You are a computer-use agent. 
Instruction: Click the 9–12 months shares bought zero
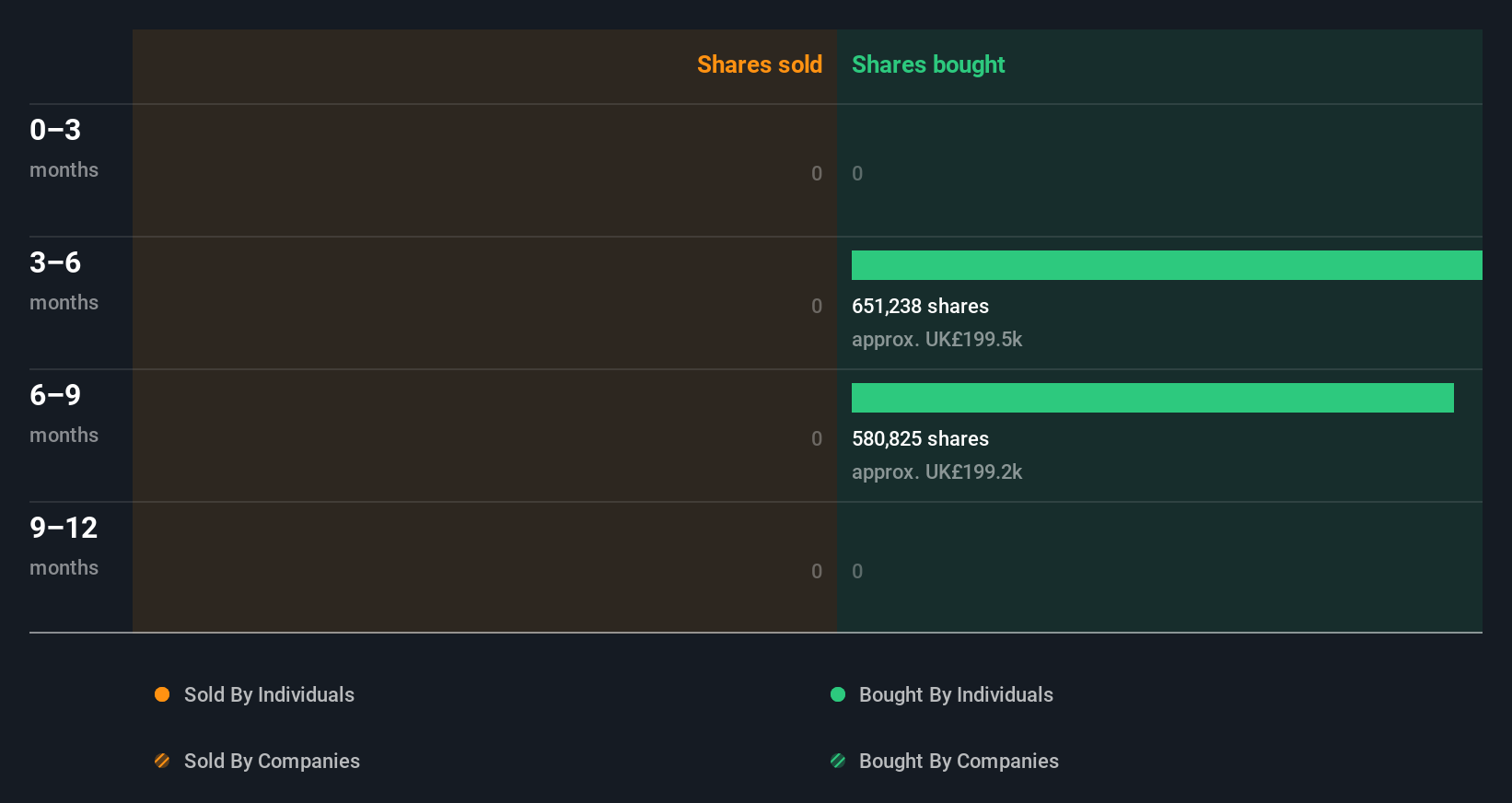pos(857,571)
